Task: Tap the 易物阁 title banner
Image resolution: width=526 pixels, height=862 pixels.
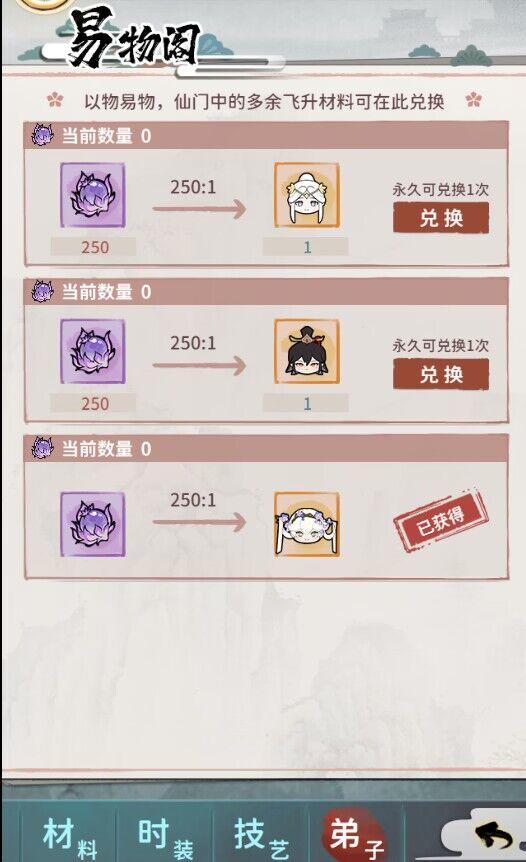Action: (x=133, y=40)
